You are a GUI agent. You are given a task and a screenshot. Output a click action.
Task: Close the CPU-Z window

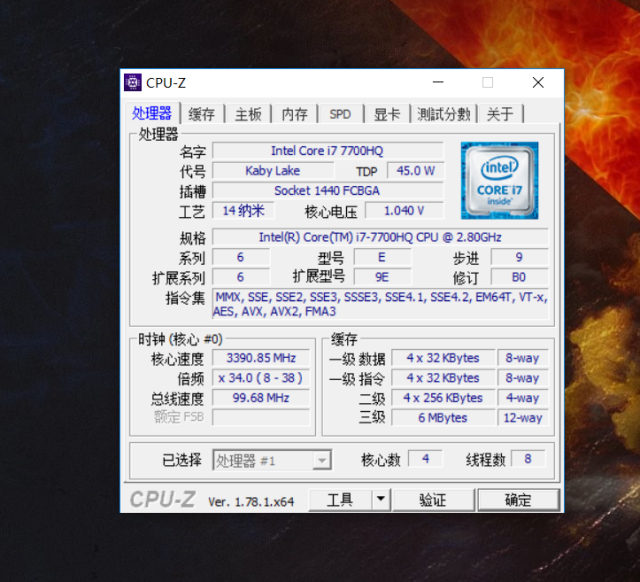tap(538, 82)
